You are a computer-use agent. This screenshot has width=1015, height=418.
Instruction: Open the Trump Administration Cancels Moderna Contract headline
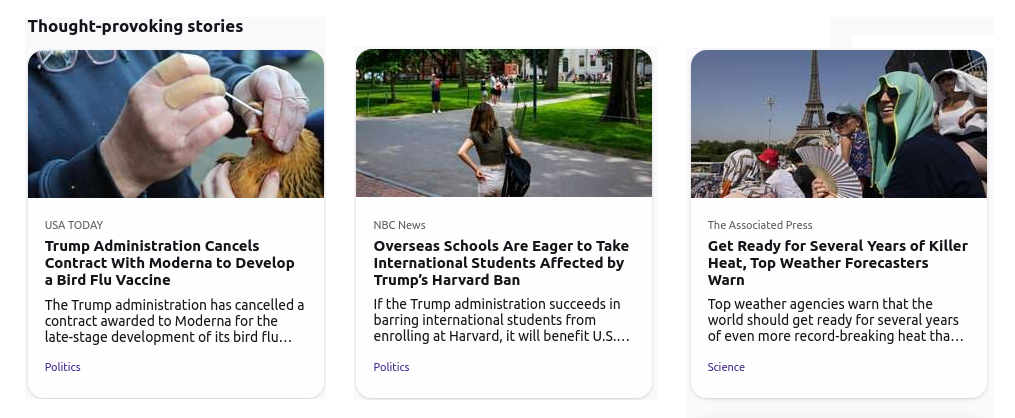pyautogui.click(x=170, y=263)
